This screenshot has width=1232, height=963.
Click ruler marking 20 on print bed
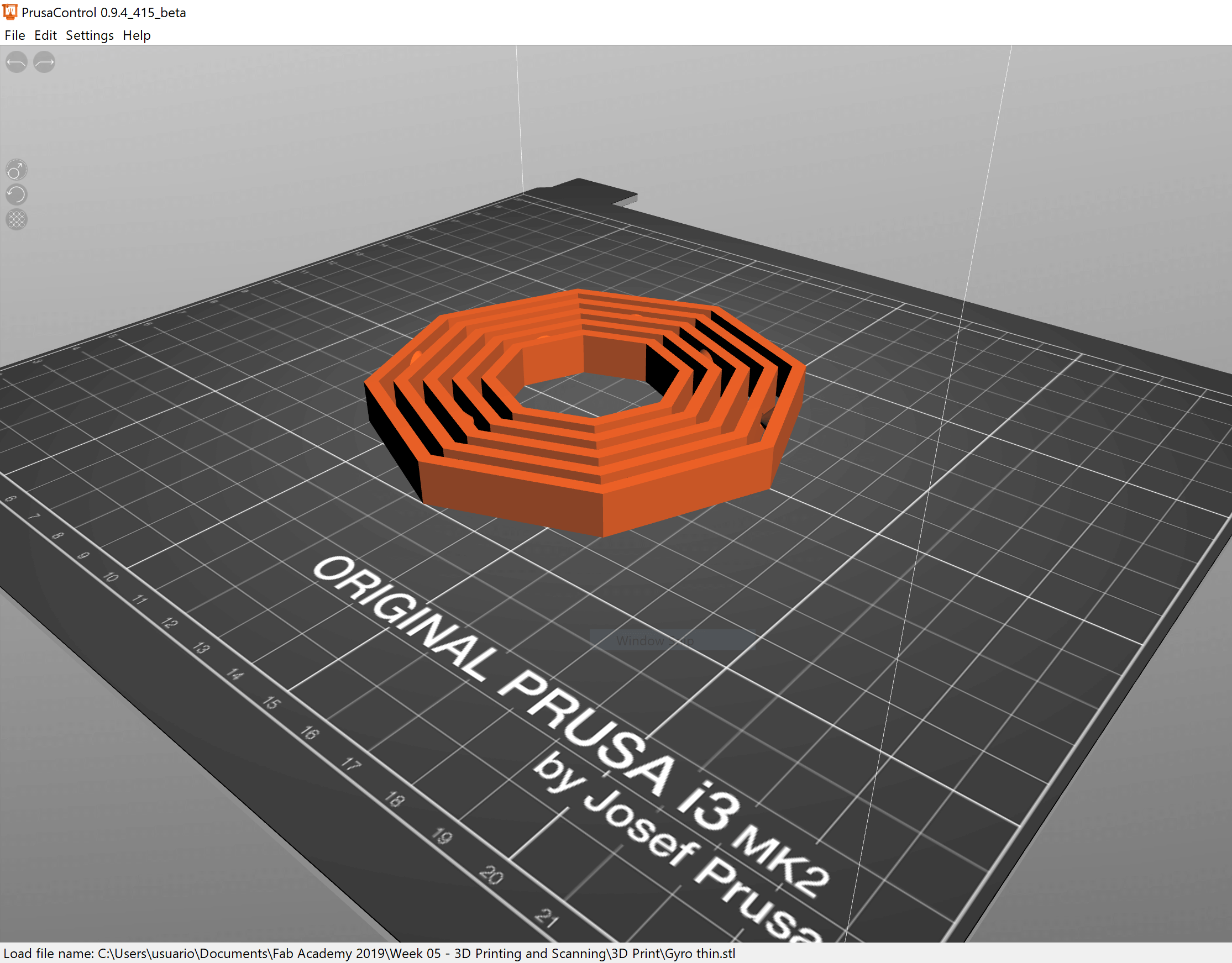point(491,875)
